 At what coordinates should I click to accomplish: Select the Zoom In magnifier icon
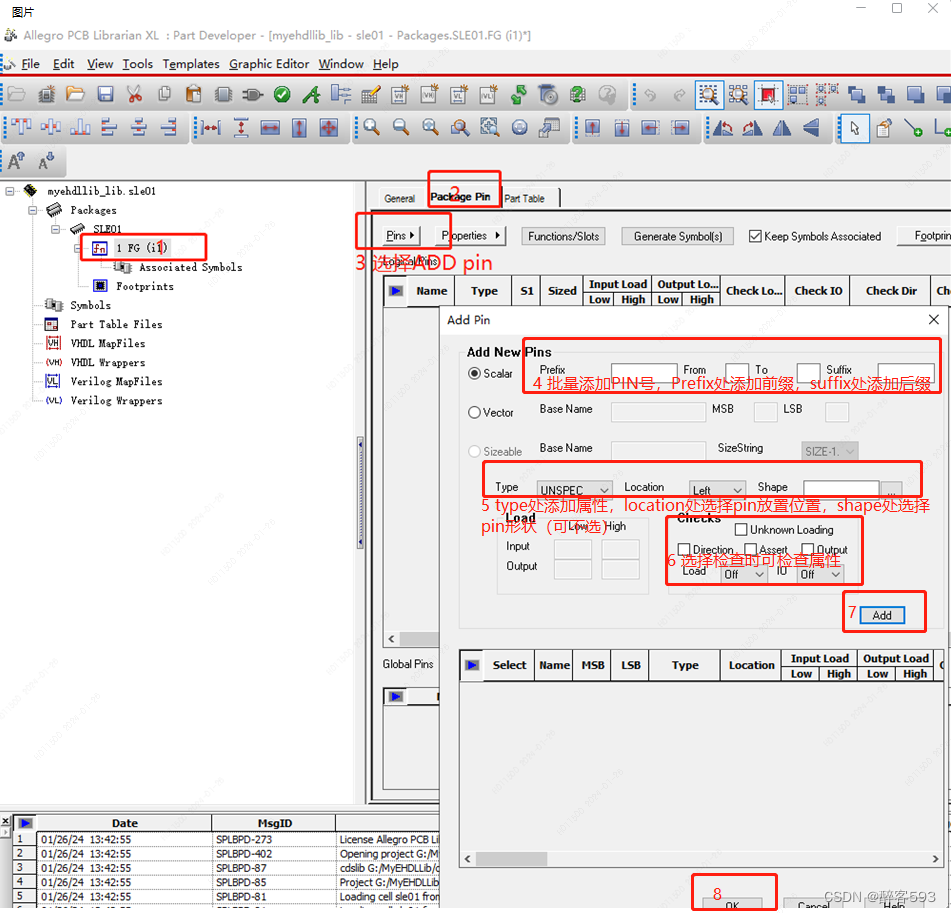[x=372, y=128]
